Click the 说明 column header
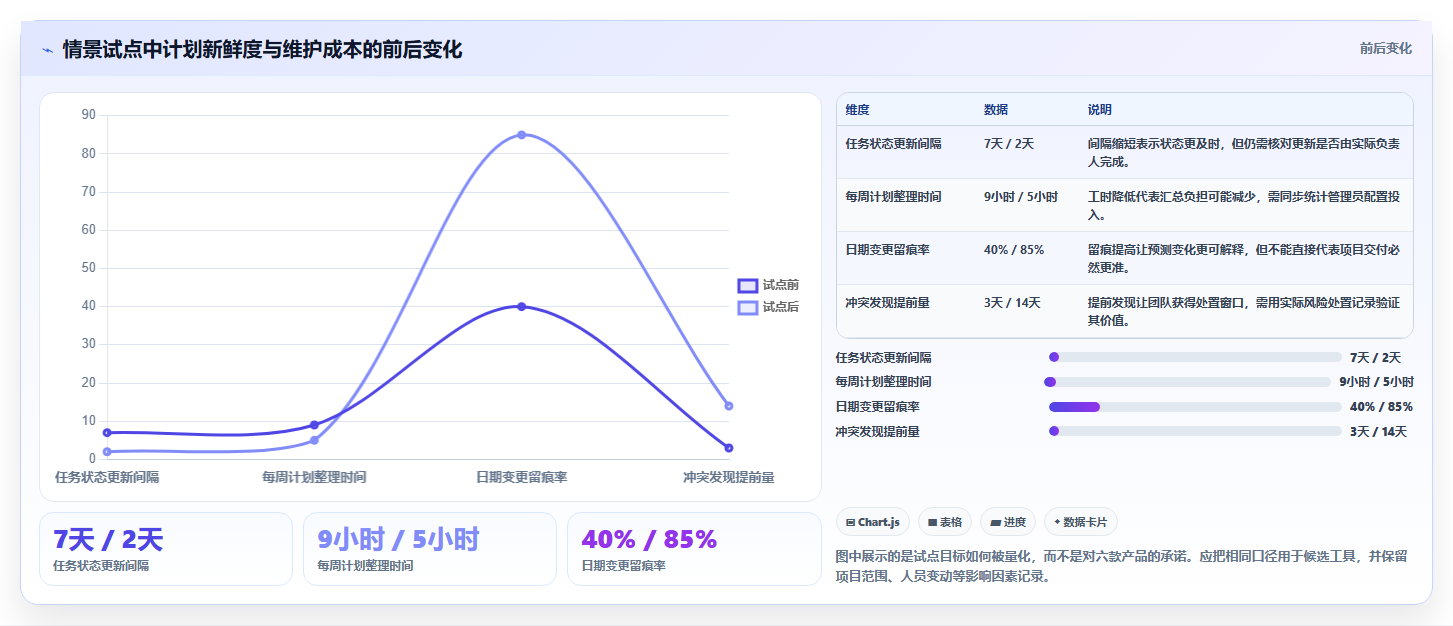Viewport: 1453px width, 626px height. (1100, 110)
